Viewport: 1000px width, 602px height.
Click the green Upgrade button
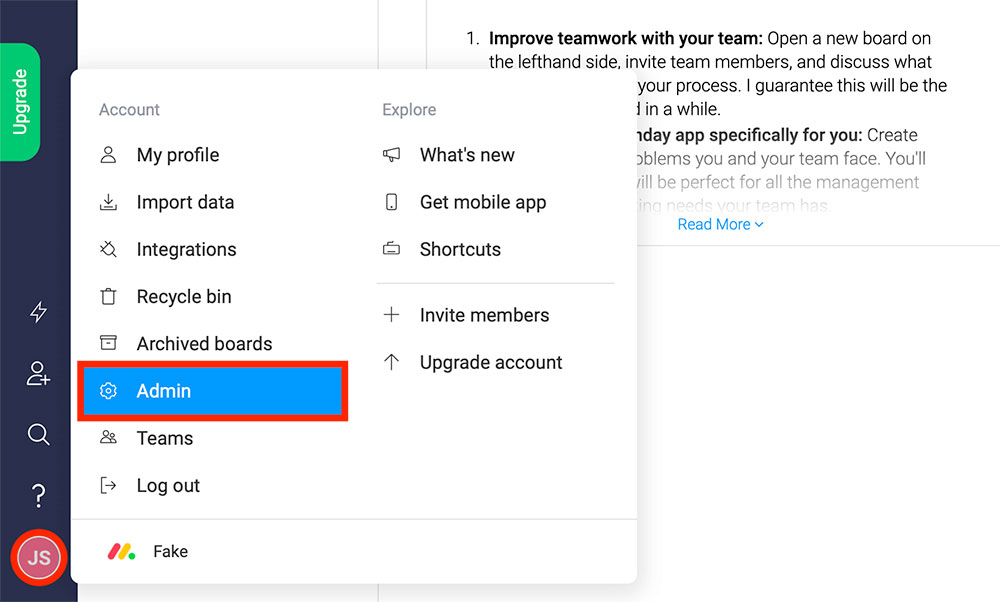(x=20, y=102)
